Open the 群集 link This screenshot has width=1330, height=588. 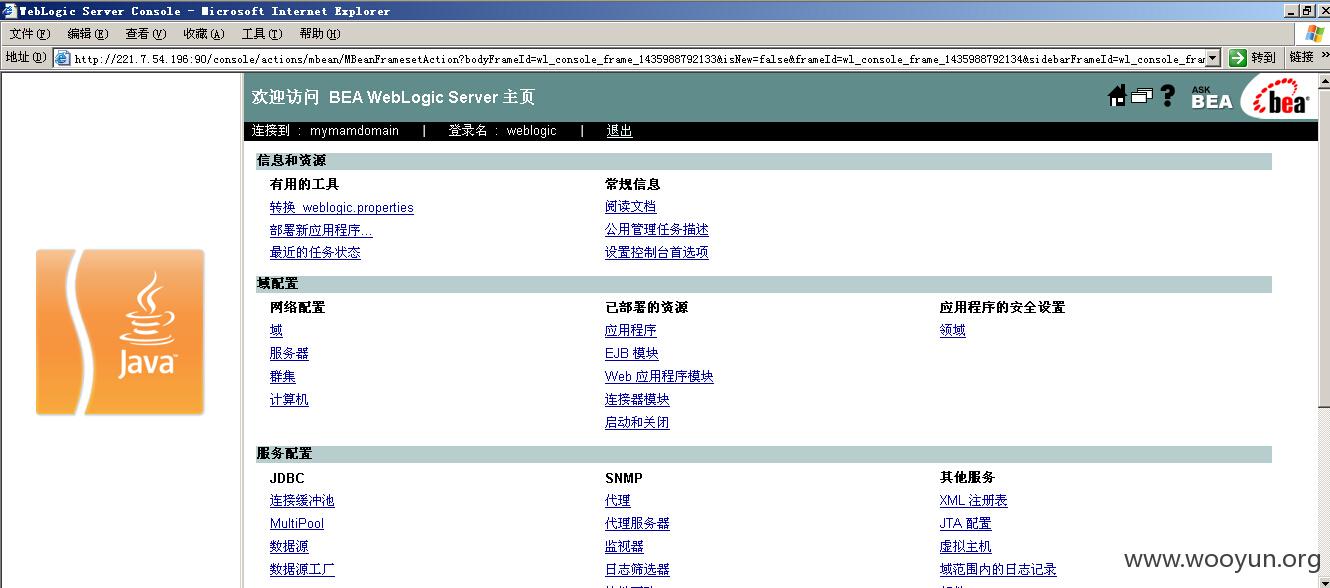[283, 377]
